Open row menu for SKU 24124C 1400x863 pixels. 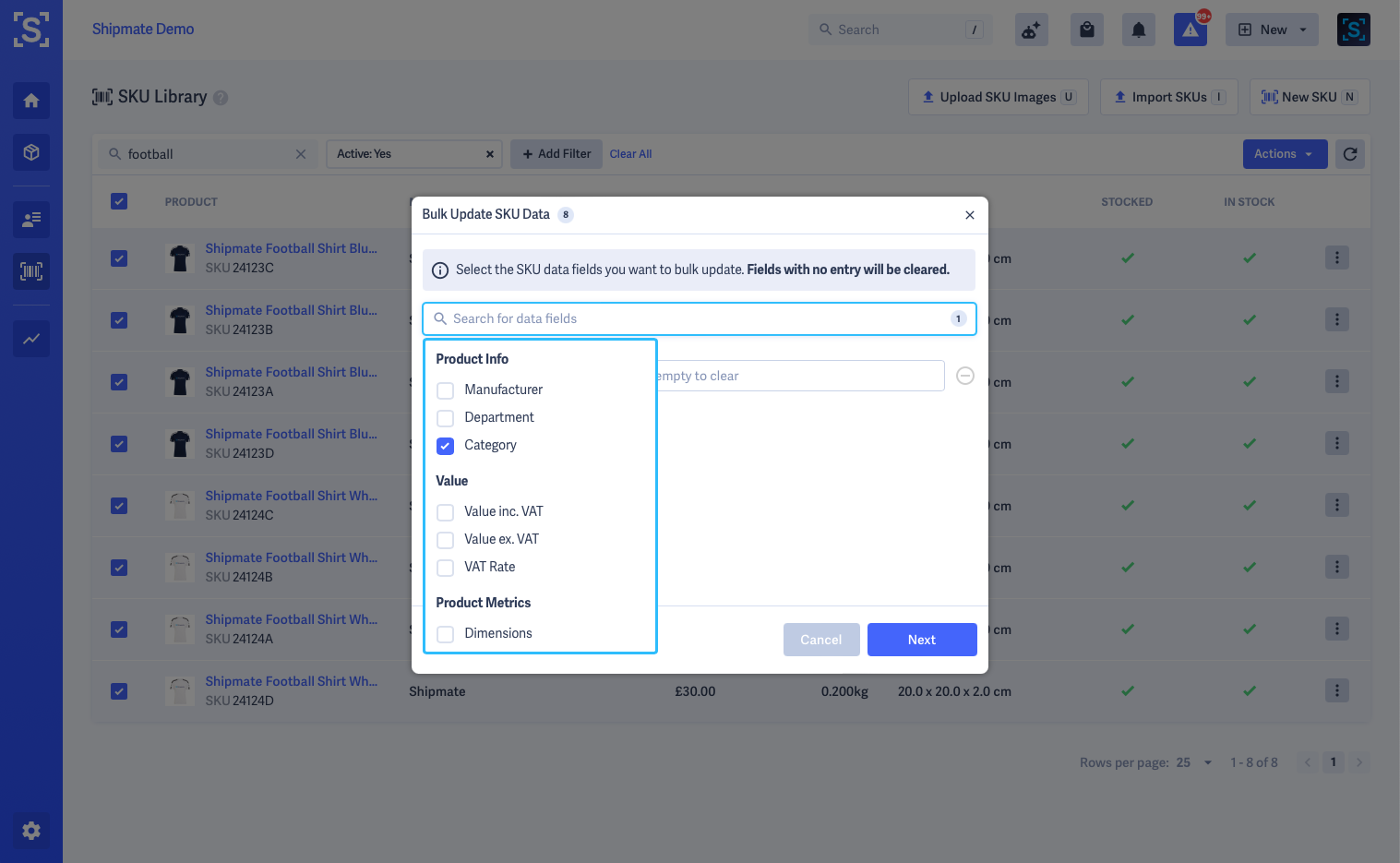pyautogui.click(x=1337, y=505)
